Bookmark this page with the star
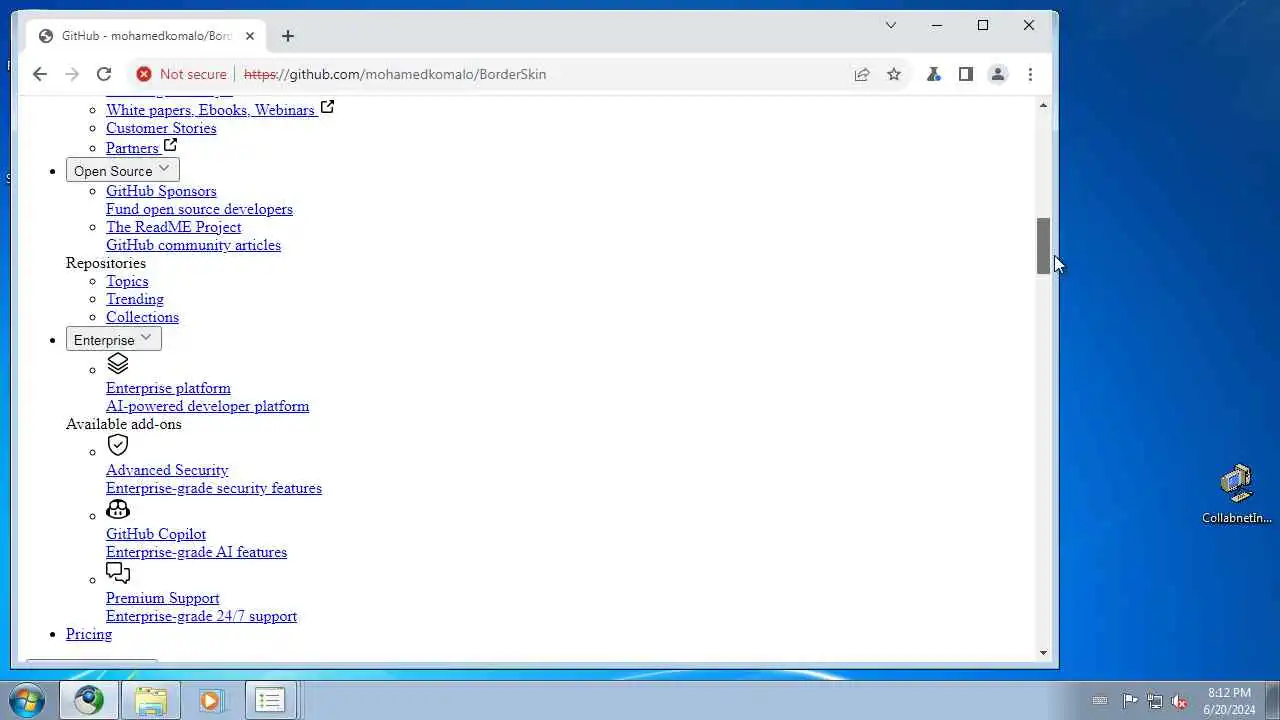 pos(894,74)
